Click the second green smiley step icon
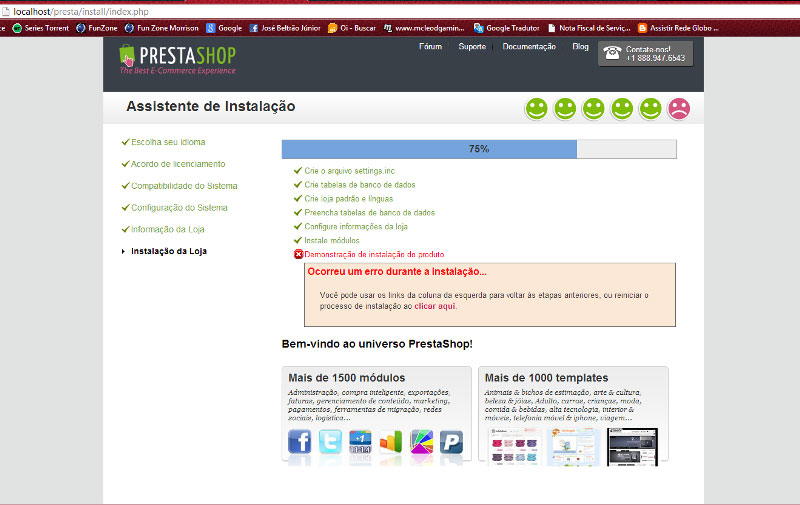Image resolution: width=800 pixels, height=505 pixels. tap(565, 109)
